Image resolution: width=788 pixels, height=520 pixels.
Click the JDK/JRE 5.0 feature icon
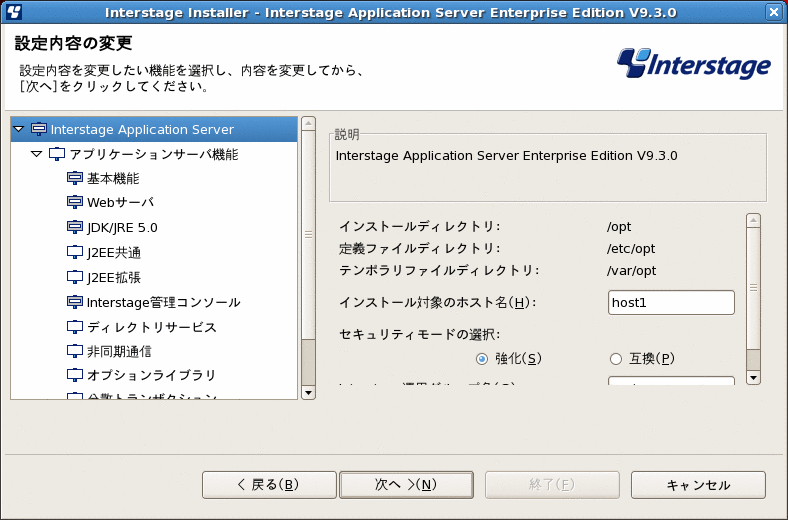pos(75,227)
